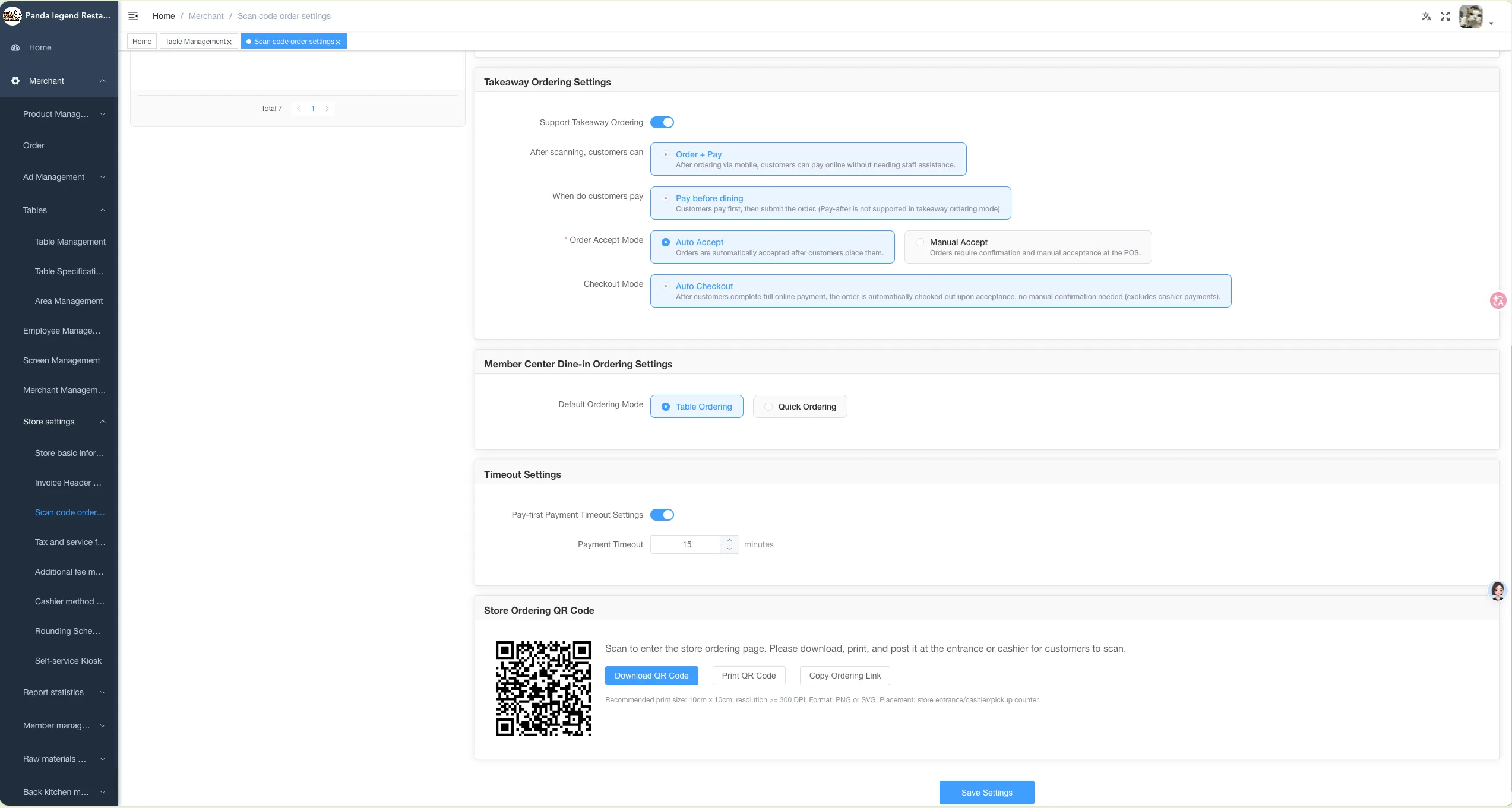Toggle Pay-first Payment Timeout Settings switch
1512x808 pixels.
pos(662,515)
